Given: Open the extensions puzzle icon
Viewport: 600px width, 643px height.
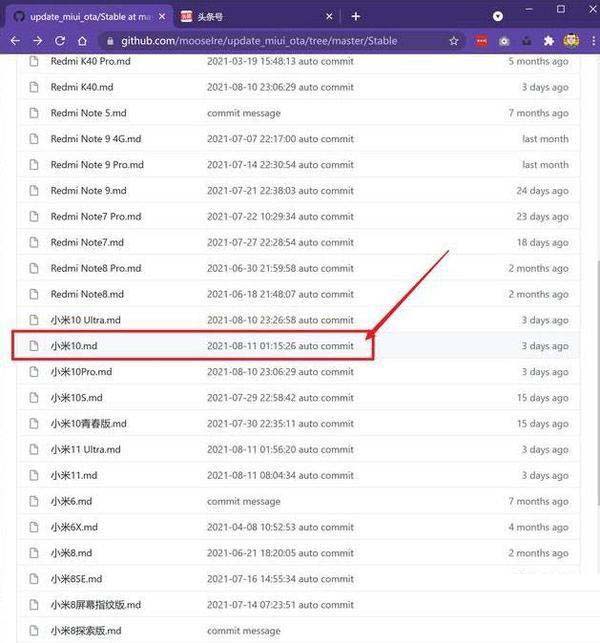Looking at the screenshot, I should coord(548,41).
